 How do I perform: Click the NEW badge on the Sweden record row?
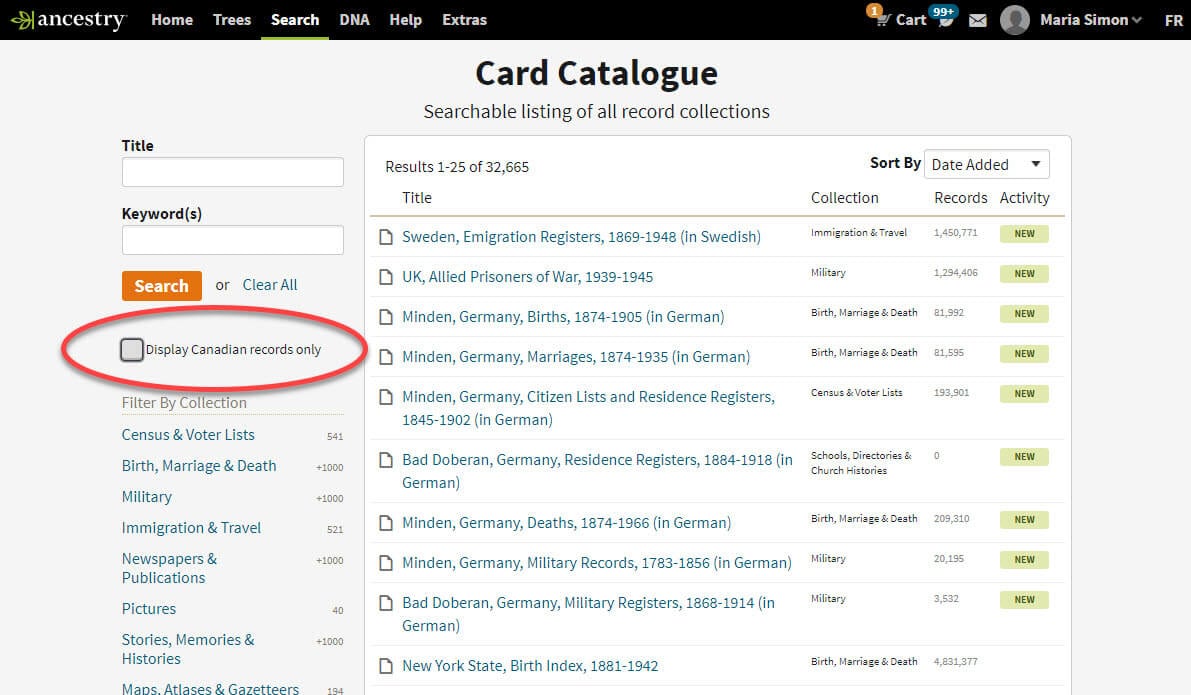click(1024, 233)
